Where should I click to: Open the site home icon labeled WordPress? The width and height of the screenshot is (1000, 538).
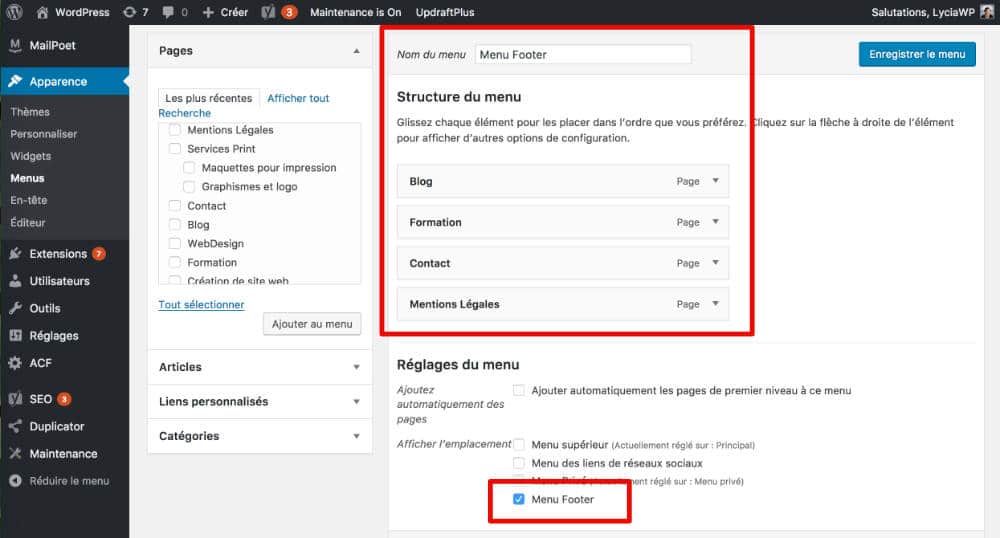43,12
